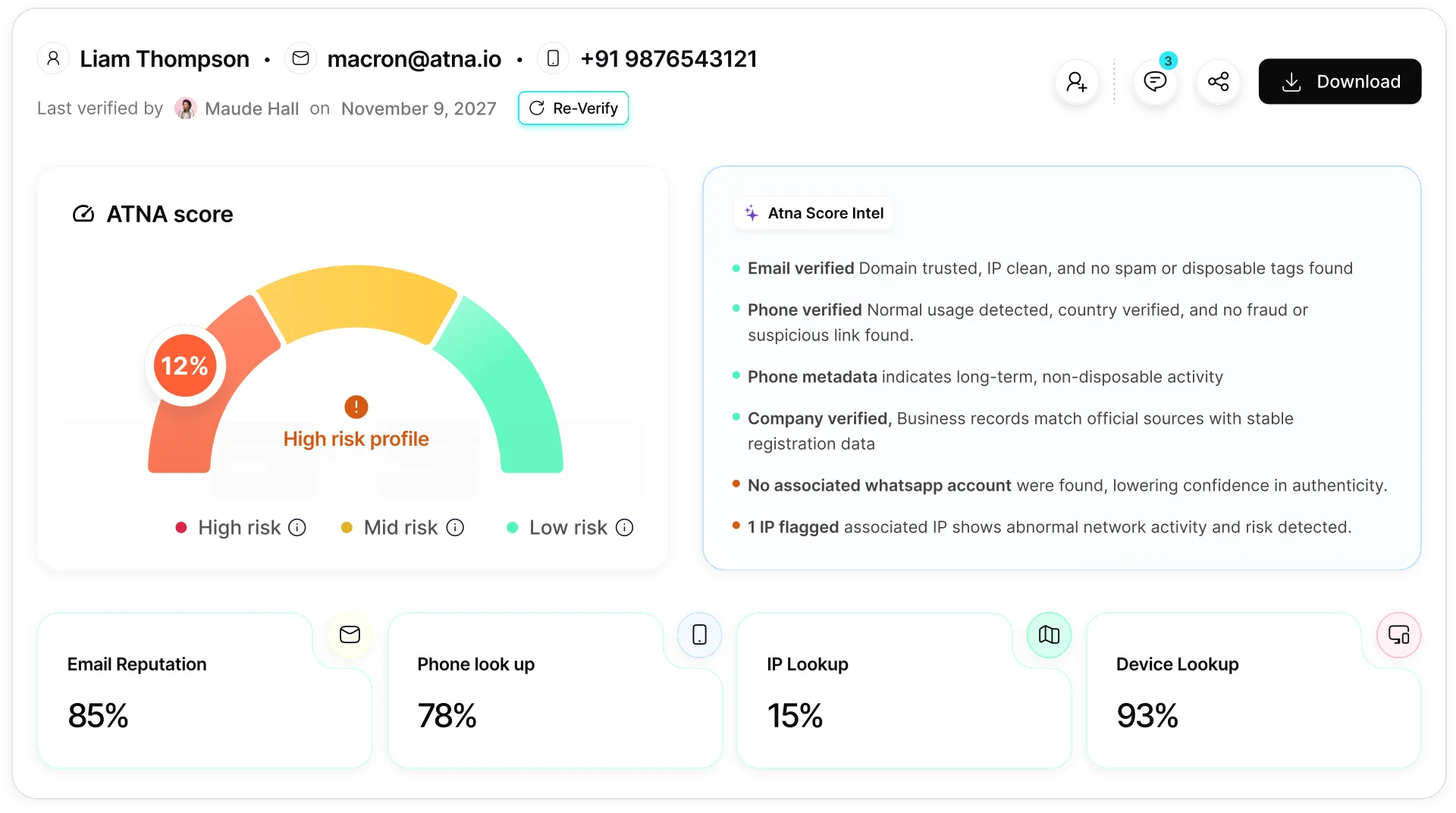Click the Liam Thompson name

(x=165, y=58)
